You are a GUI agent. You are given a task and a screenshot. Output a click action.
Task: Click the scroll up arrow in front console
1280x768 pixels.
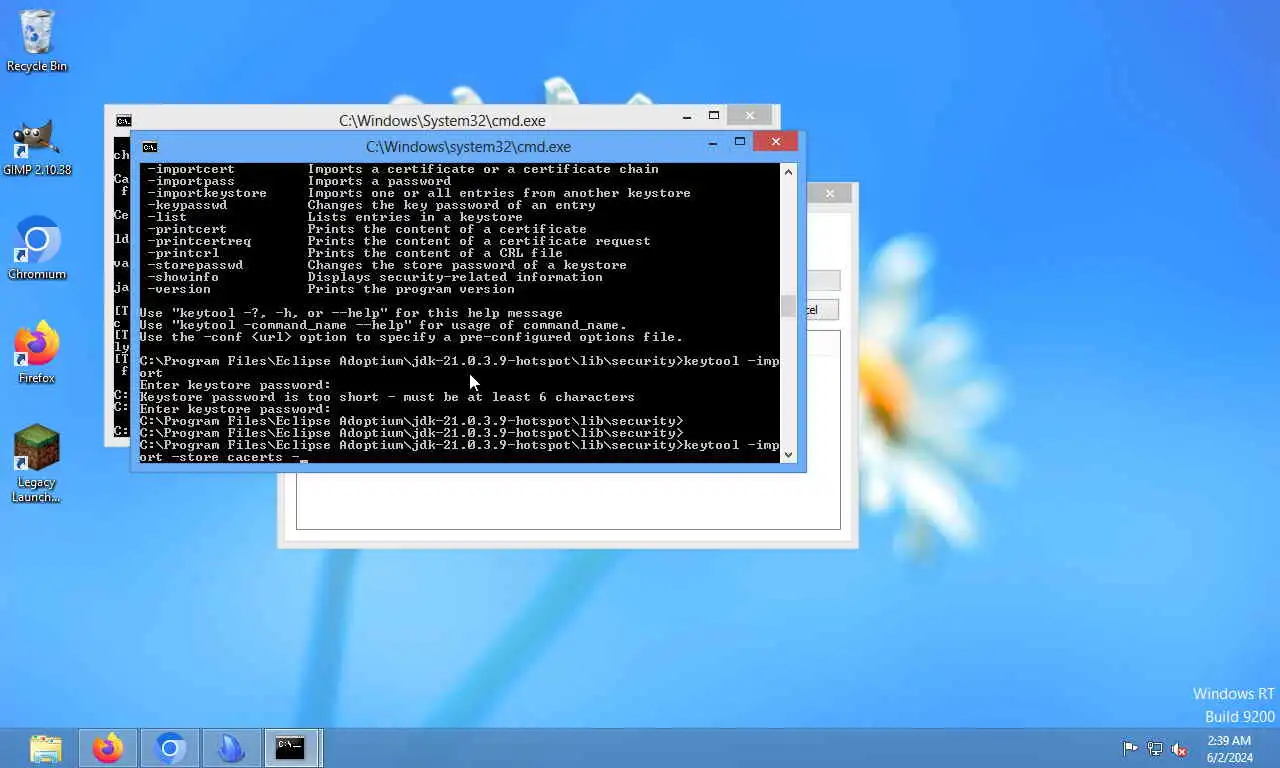click(788, 172)
